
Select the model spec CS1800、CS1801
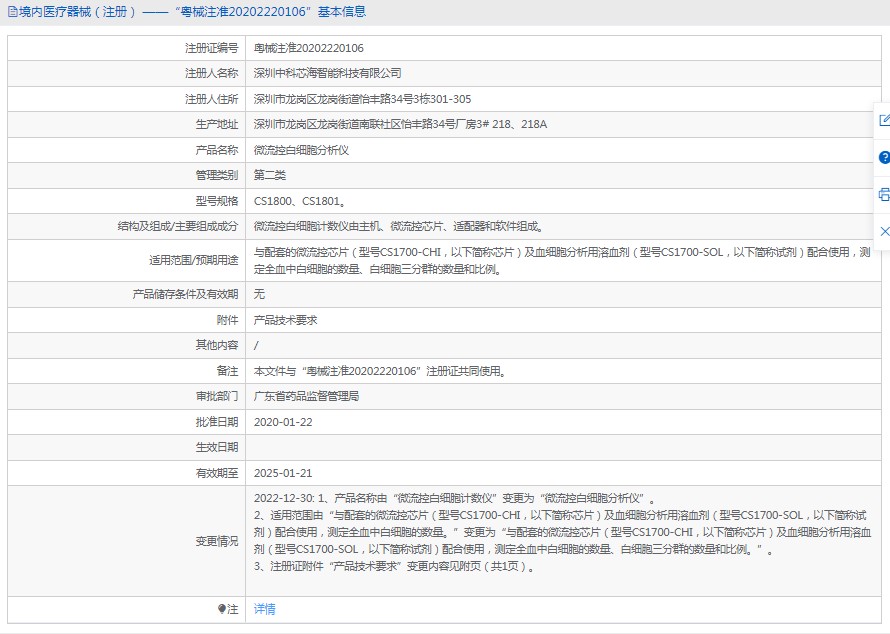coord(300,201)
